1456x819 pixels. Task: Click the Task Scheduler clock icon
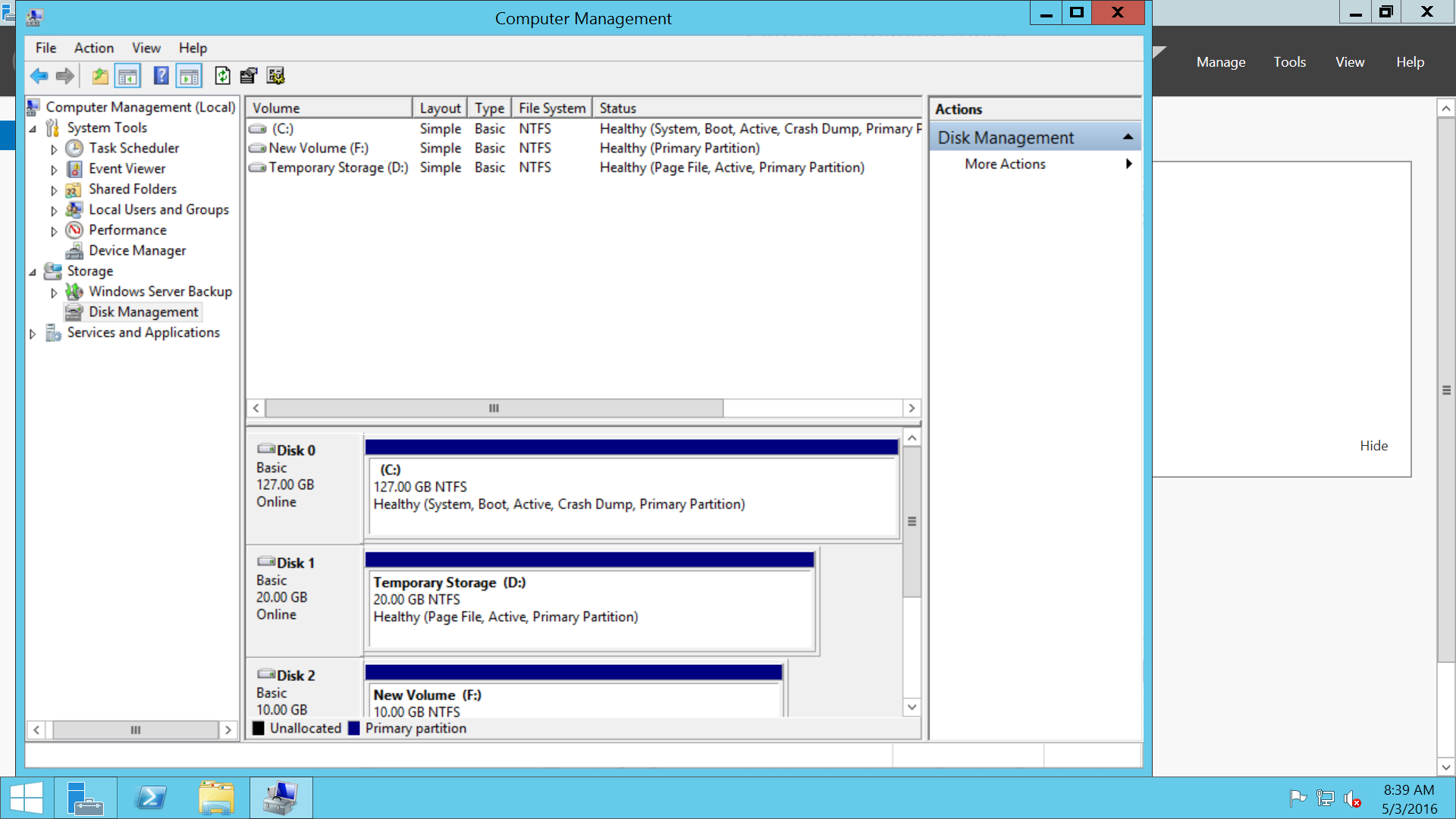tap(74, 148)
